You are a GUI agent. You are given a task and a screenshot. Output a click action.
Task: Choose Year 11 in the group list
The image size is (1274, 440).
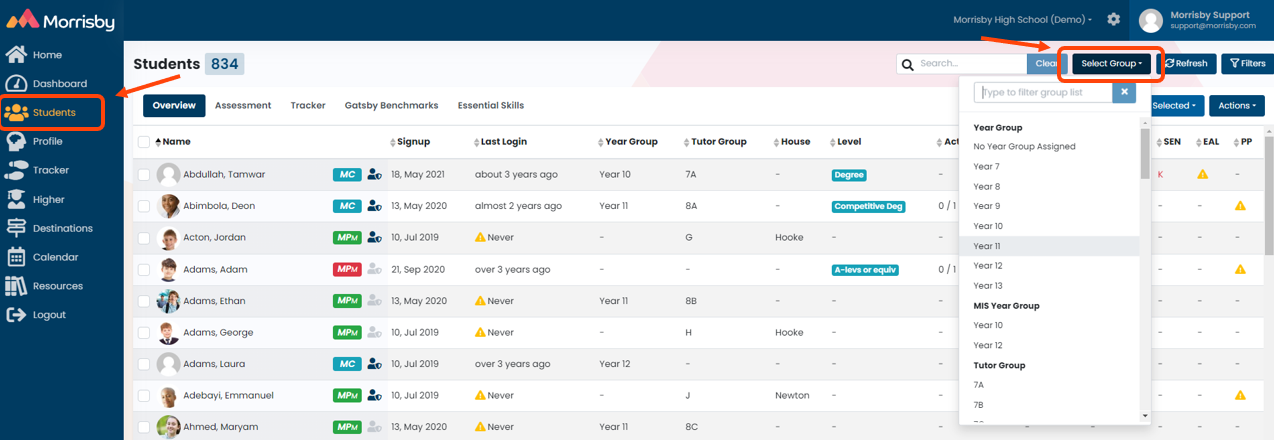(1050, 246)
